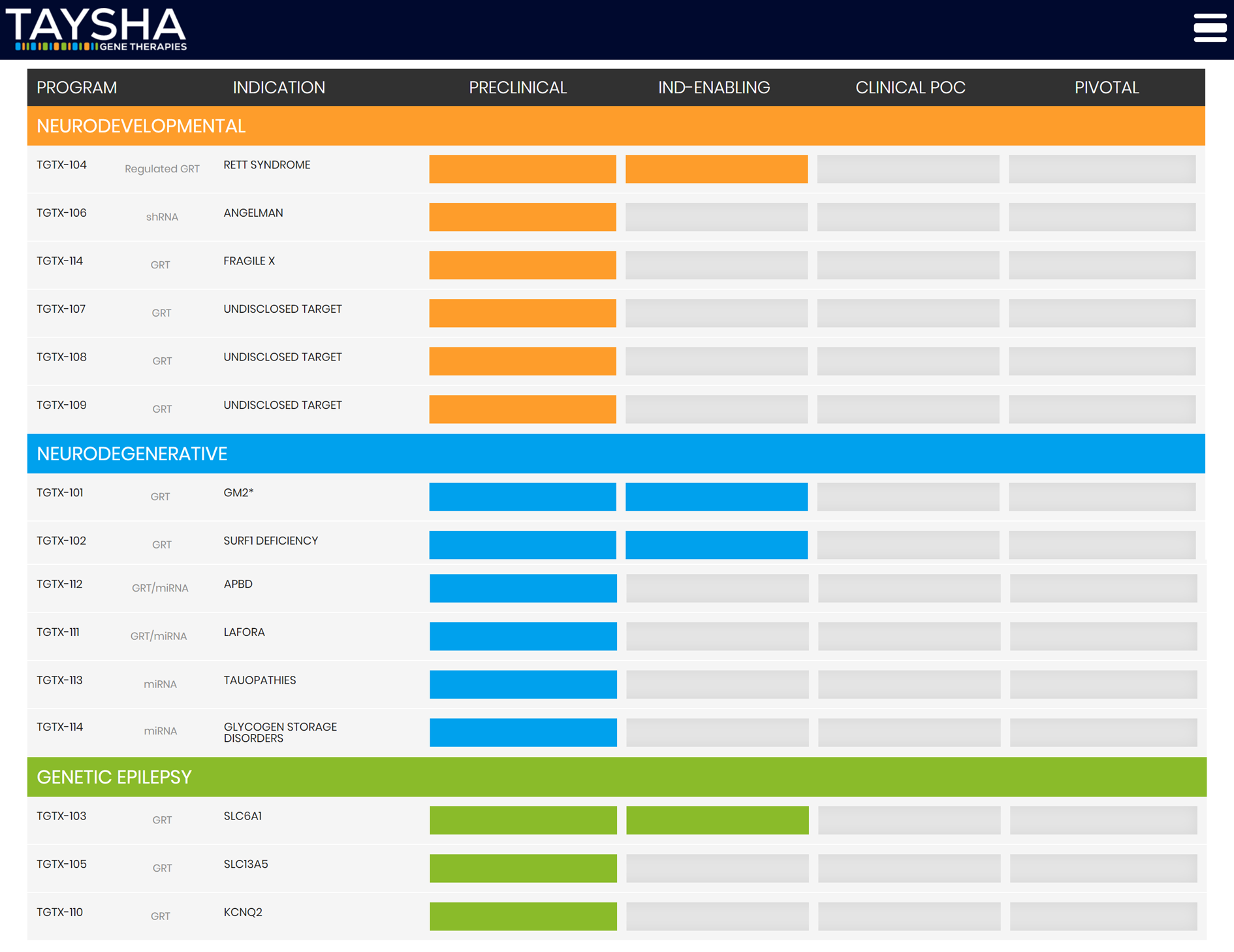Click the Pivotal column header
This screenshot has width=1234, height=952.
1107,87
